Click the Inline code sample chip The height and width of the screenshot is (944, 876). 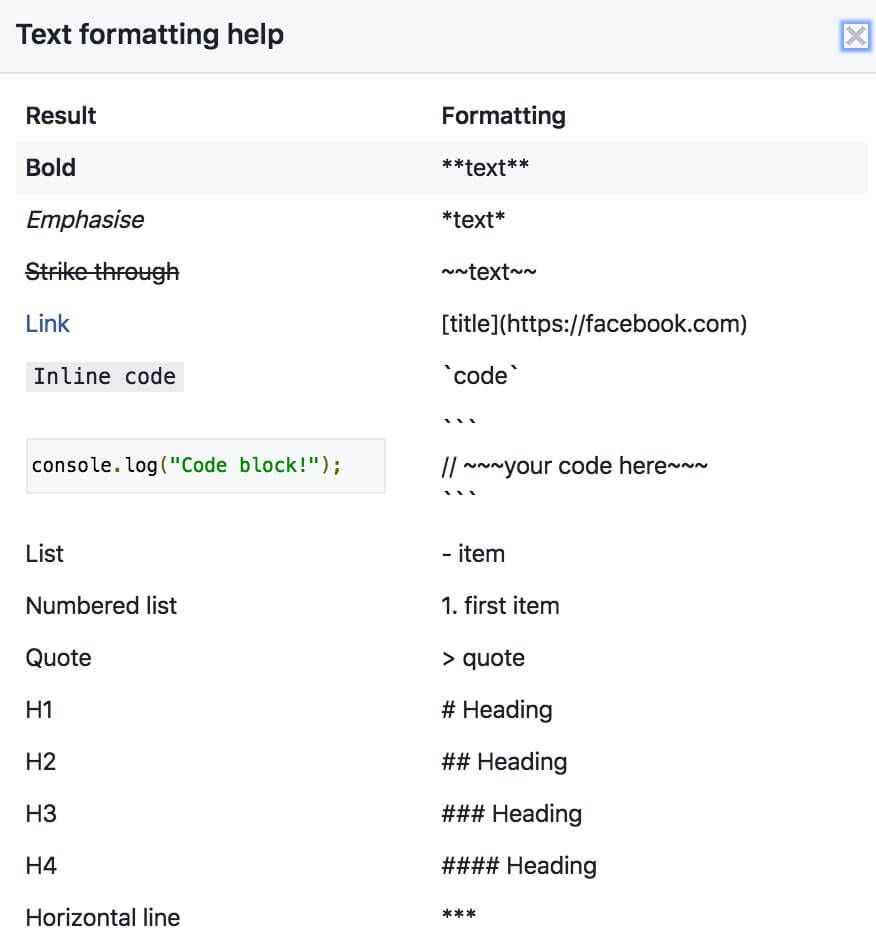104,377
